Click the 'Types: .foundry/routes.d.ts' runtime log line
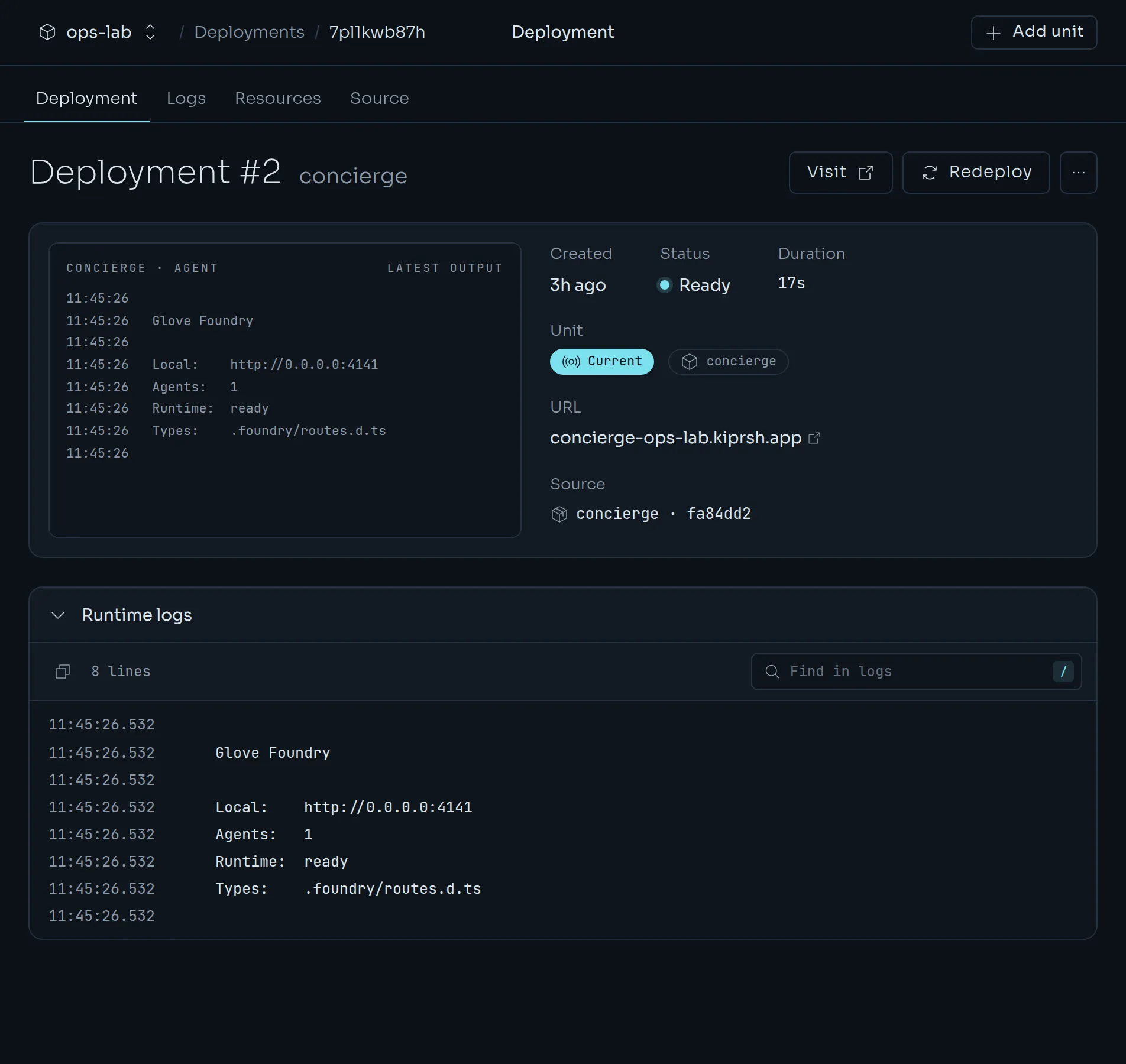 coord(348,888)
